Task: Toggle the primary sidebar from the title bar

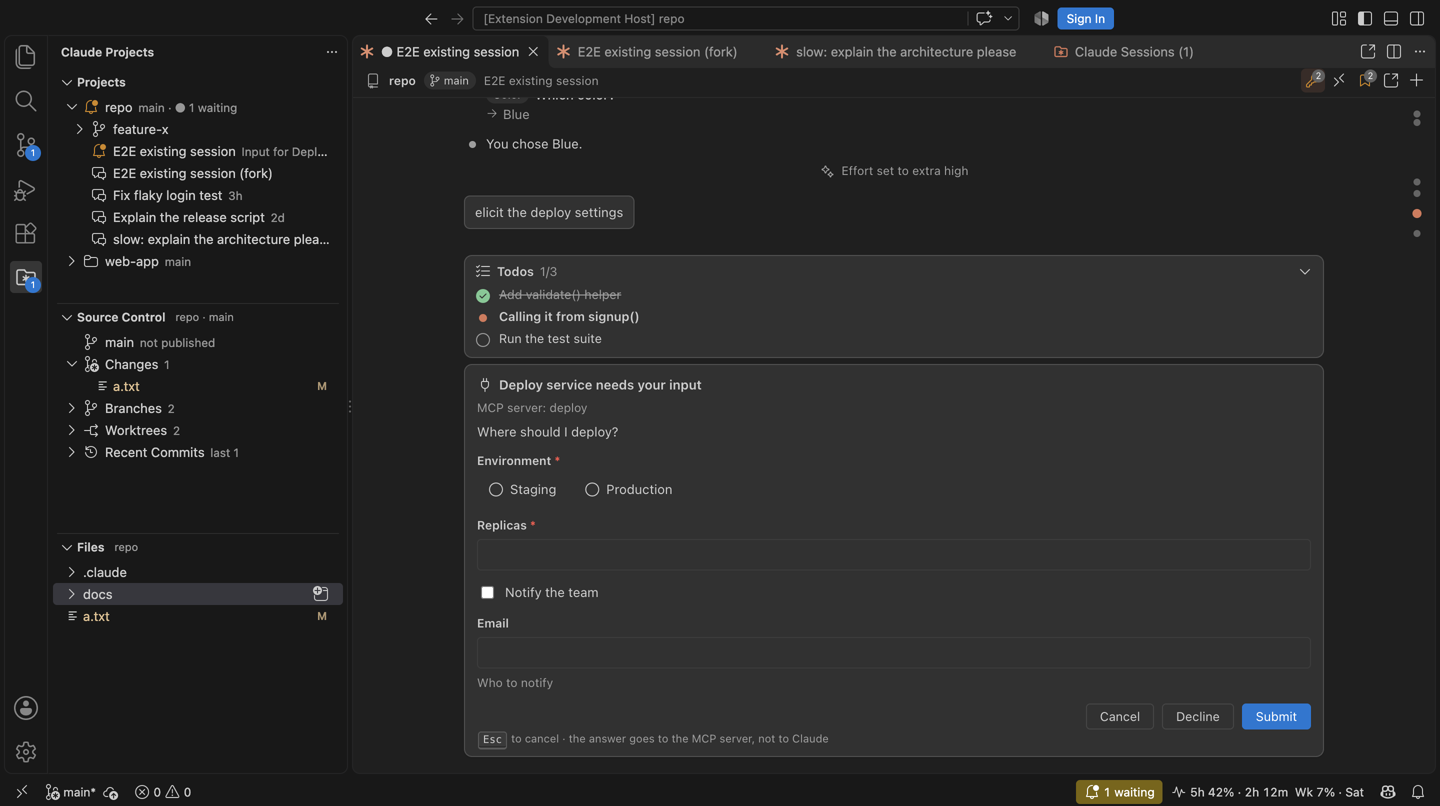Action: click(1365, 19)
